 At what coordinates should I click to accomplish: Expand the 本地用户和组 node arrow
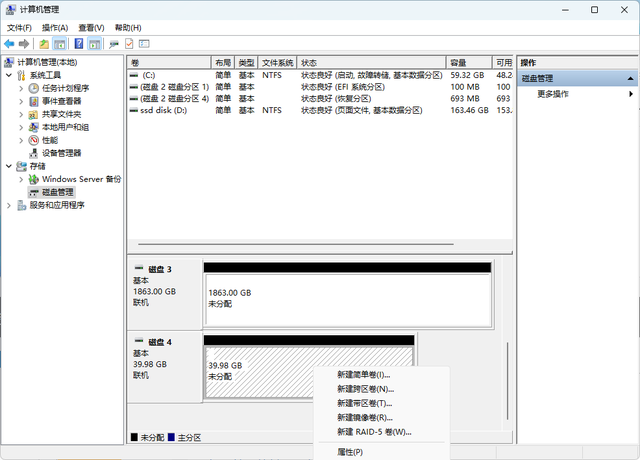point(21,127)
